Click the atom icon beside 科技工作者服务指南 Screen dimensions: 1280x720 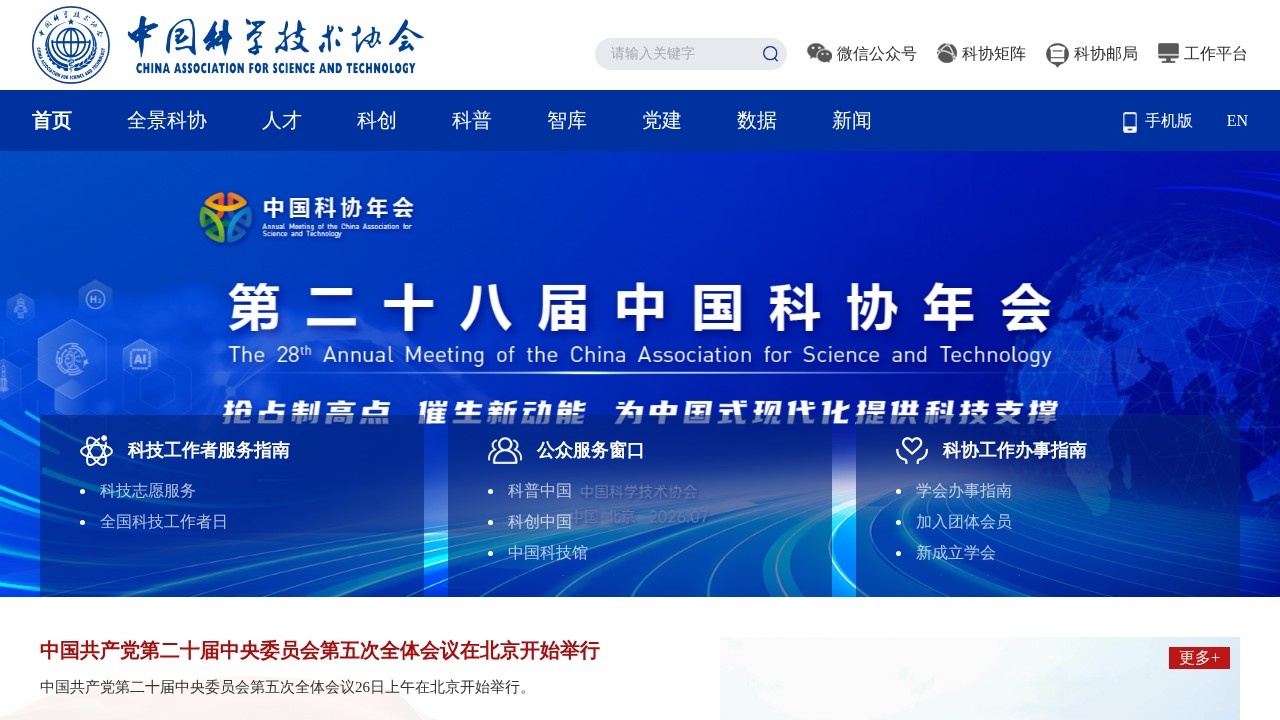pos(97,451)
